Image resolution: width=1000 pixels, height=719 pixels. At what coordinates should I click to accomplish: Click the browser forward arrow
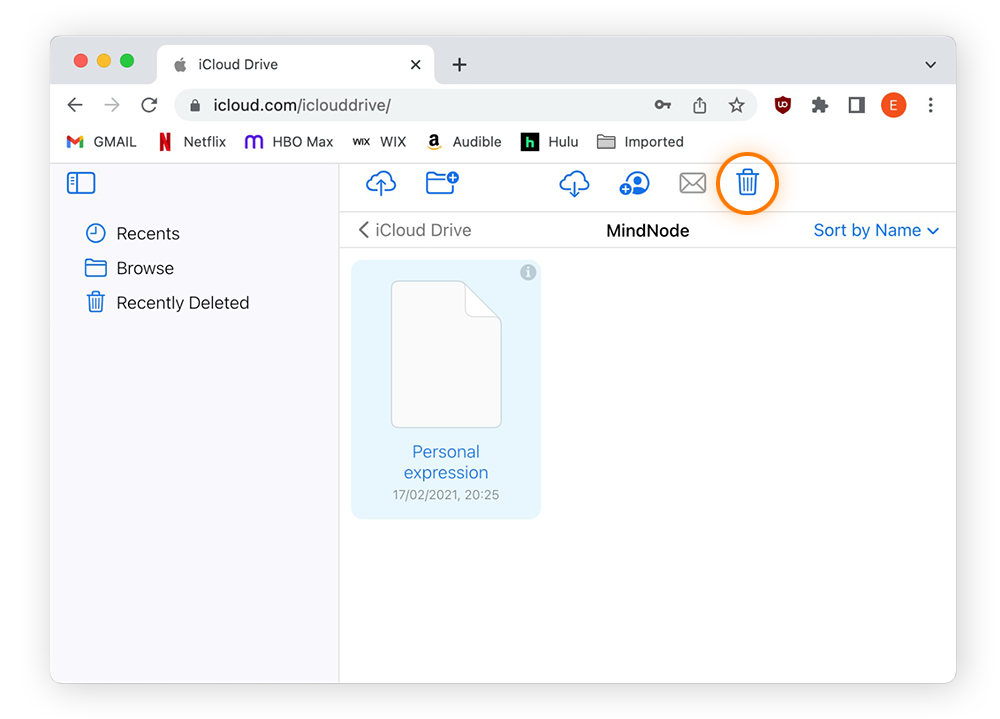click(112, 105)
